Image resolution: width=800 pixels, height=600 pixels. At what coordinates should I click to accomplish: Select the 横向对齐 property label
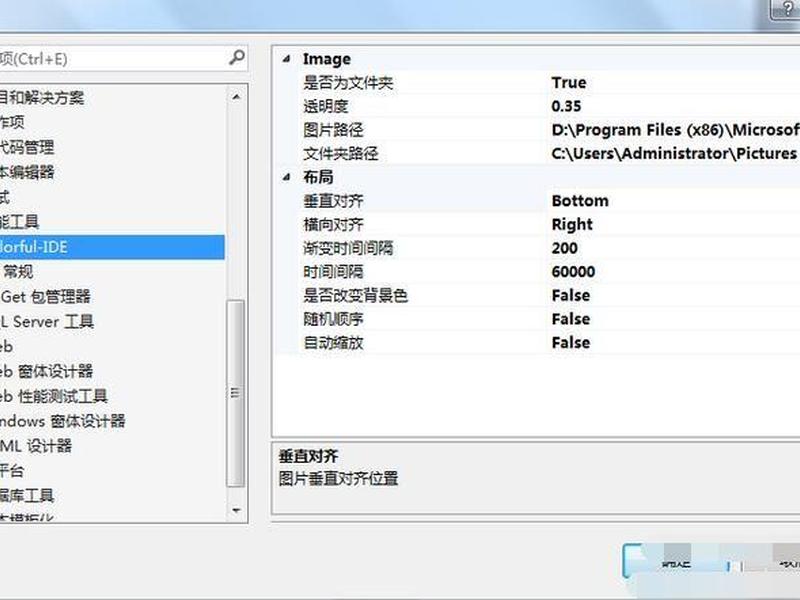pyautogui.click(x=333, y=224)
